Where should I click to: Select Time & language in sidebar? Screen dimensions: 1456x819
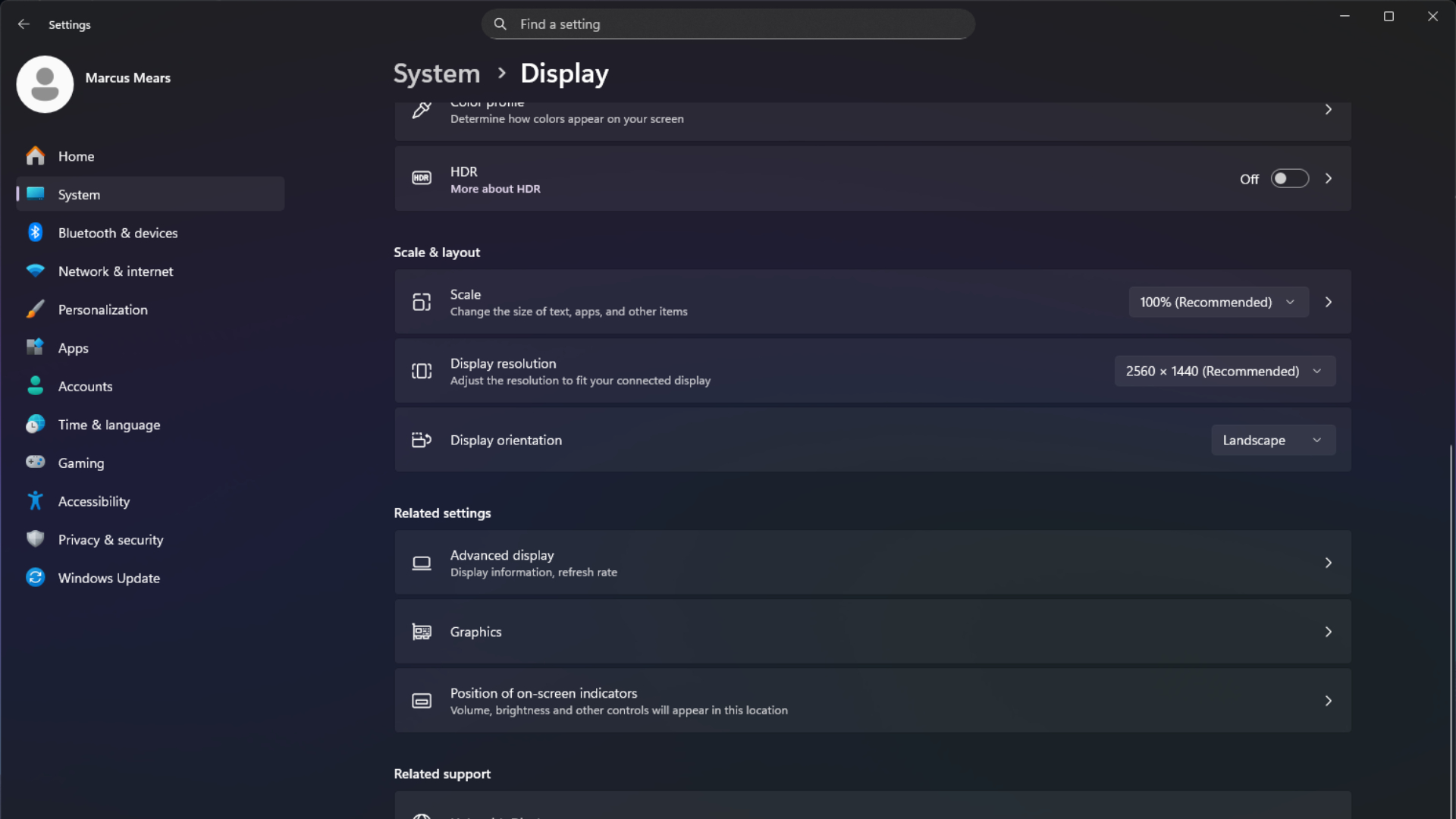click(x=109, y=425)
